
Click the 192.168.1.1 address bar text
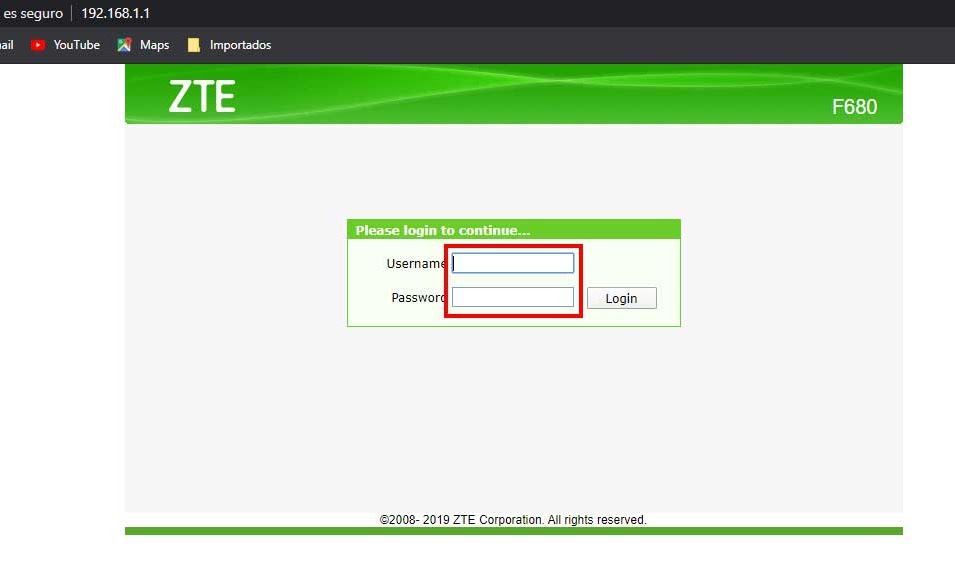pyautogui.click(x=116, y=13)
